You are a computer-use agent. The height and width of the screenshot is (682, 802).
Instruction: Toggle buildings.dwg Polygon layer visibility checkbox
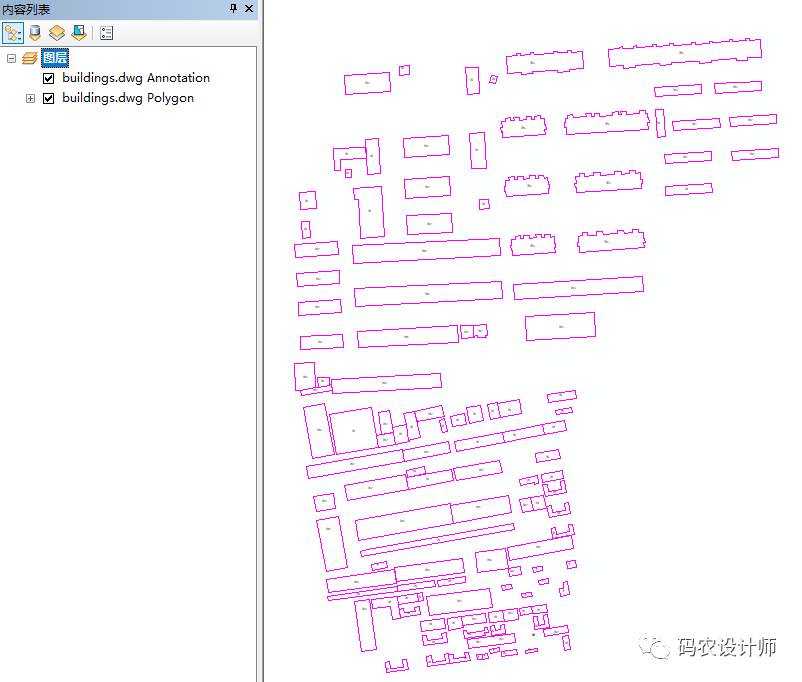(48, 98)
